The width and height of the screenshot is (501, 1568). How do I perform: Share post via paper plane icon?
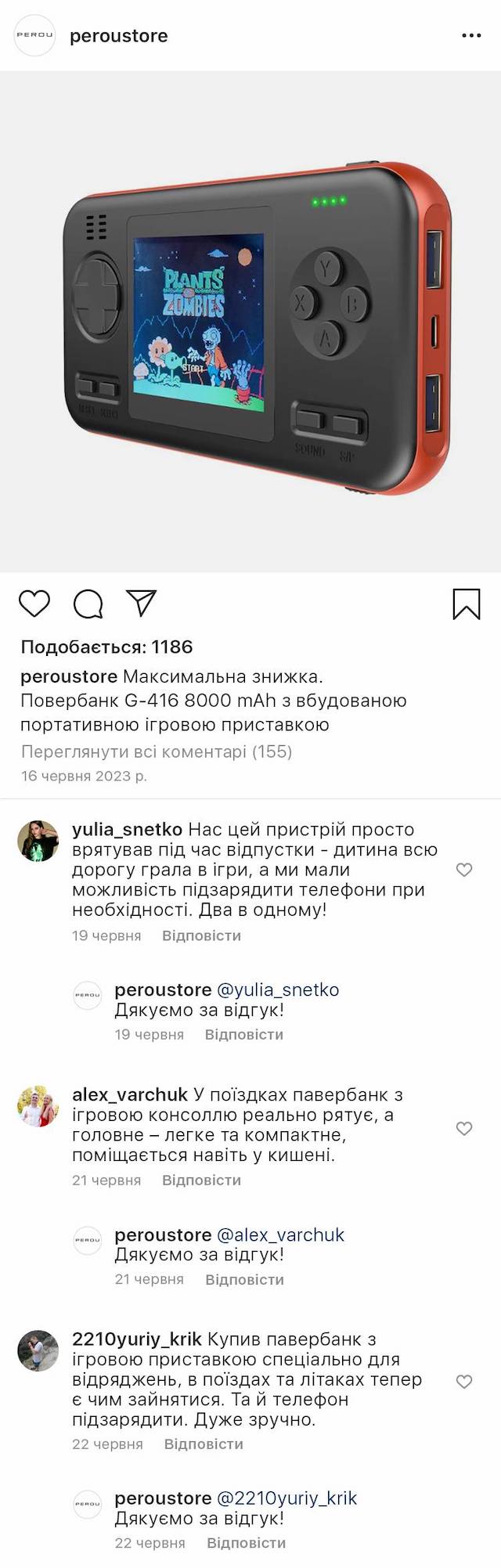point(142,603)
